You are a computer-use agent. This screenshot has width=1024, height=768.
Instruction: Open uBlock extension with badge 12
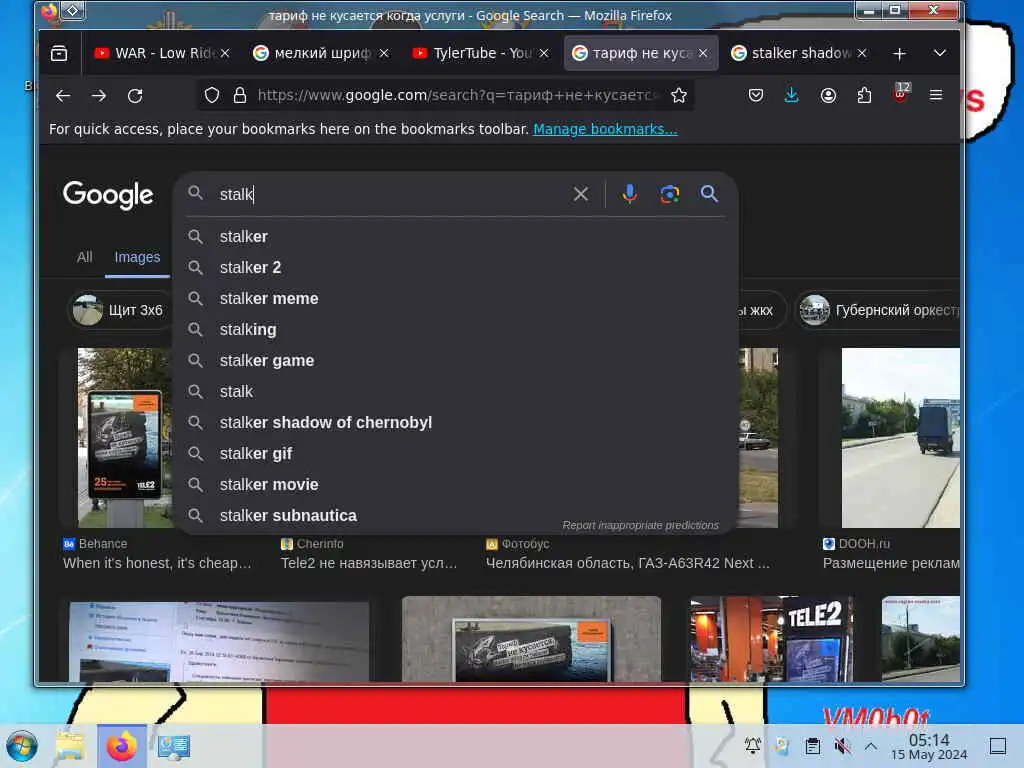[900, 94]
